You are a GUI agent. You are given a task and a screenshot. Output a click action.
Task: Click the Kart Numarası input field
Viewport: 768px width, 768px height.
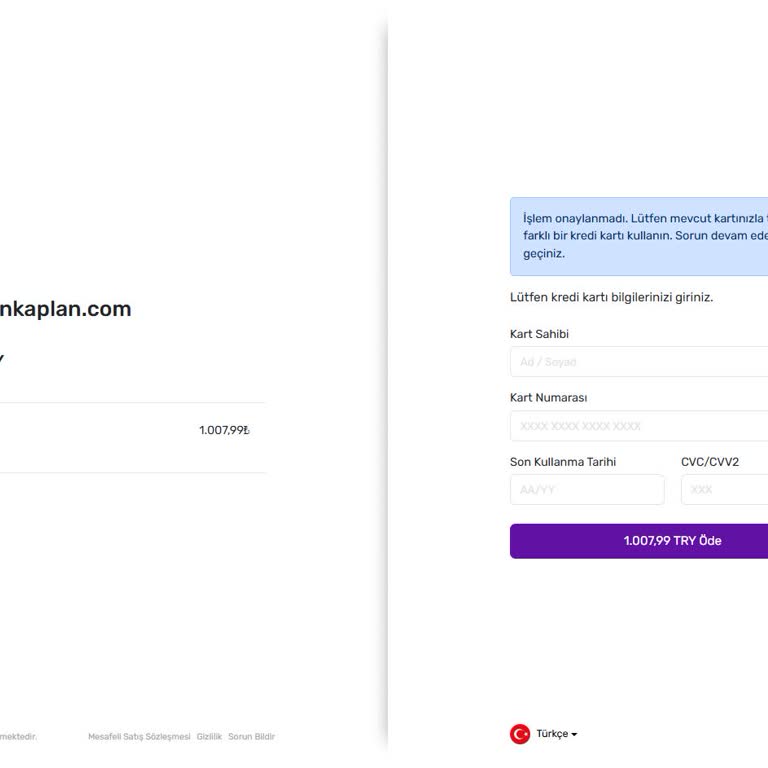[640, 426]
